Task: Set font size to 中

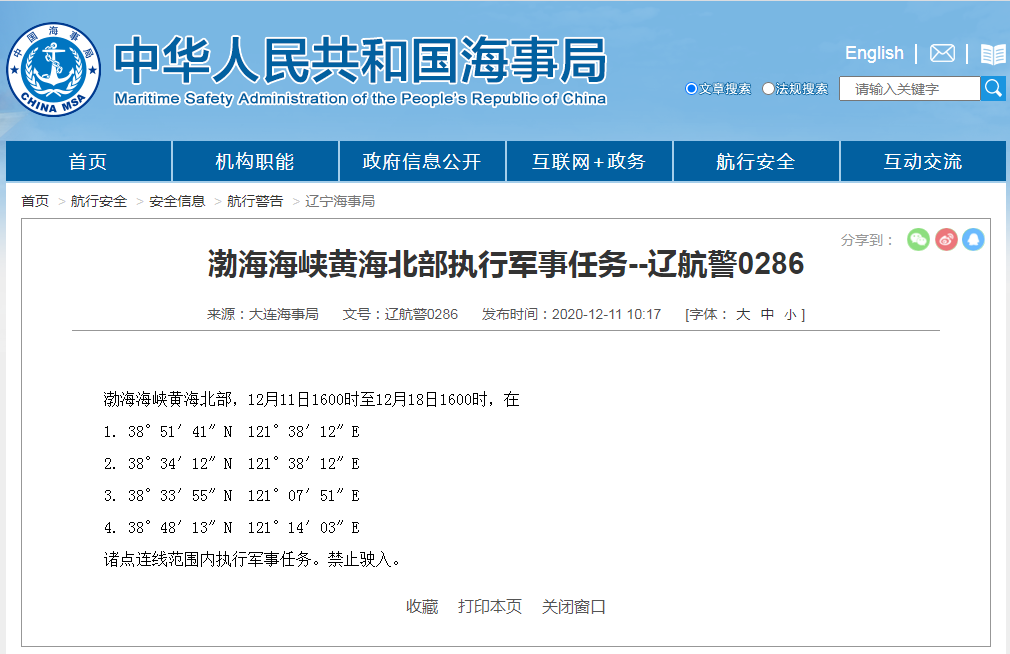Action: click(767, 314)
